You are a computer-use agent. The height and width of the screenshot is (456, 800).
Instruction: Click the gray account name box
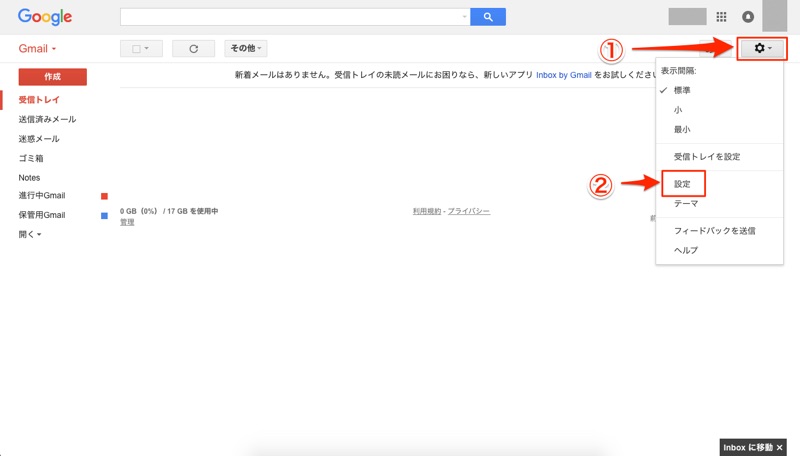(x=687, y=17)
